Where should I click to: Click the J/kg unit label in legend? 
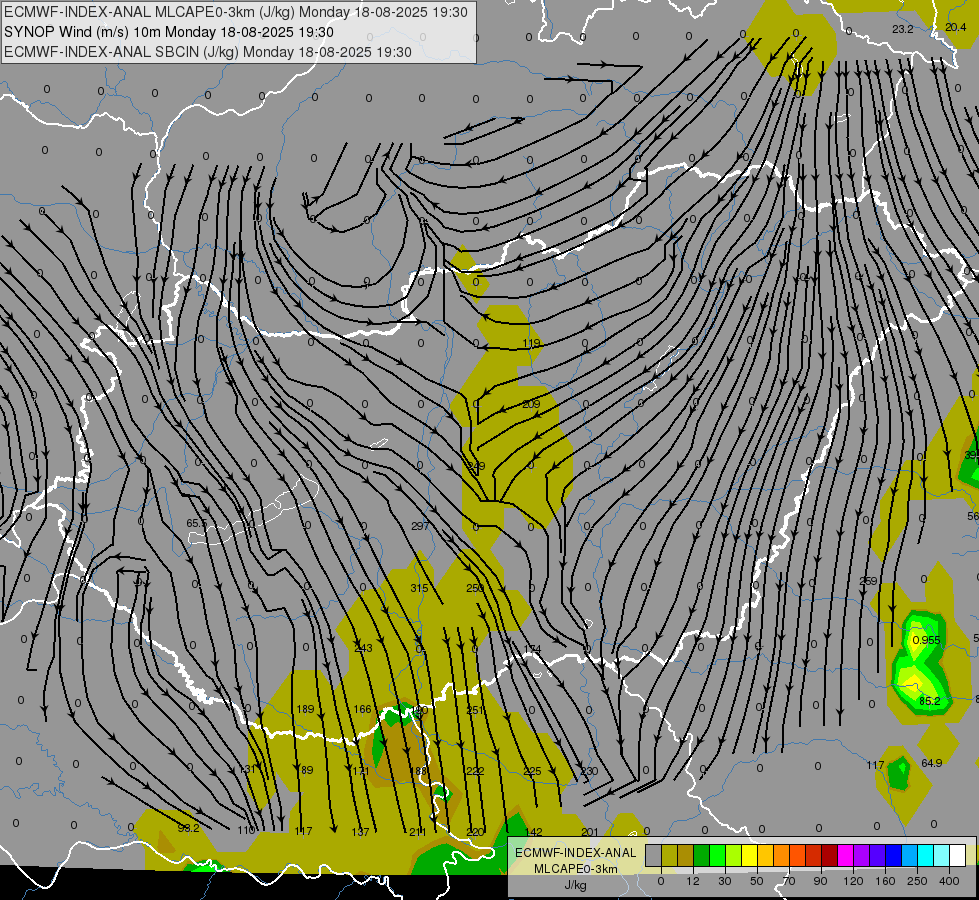[575, 885]
